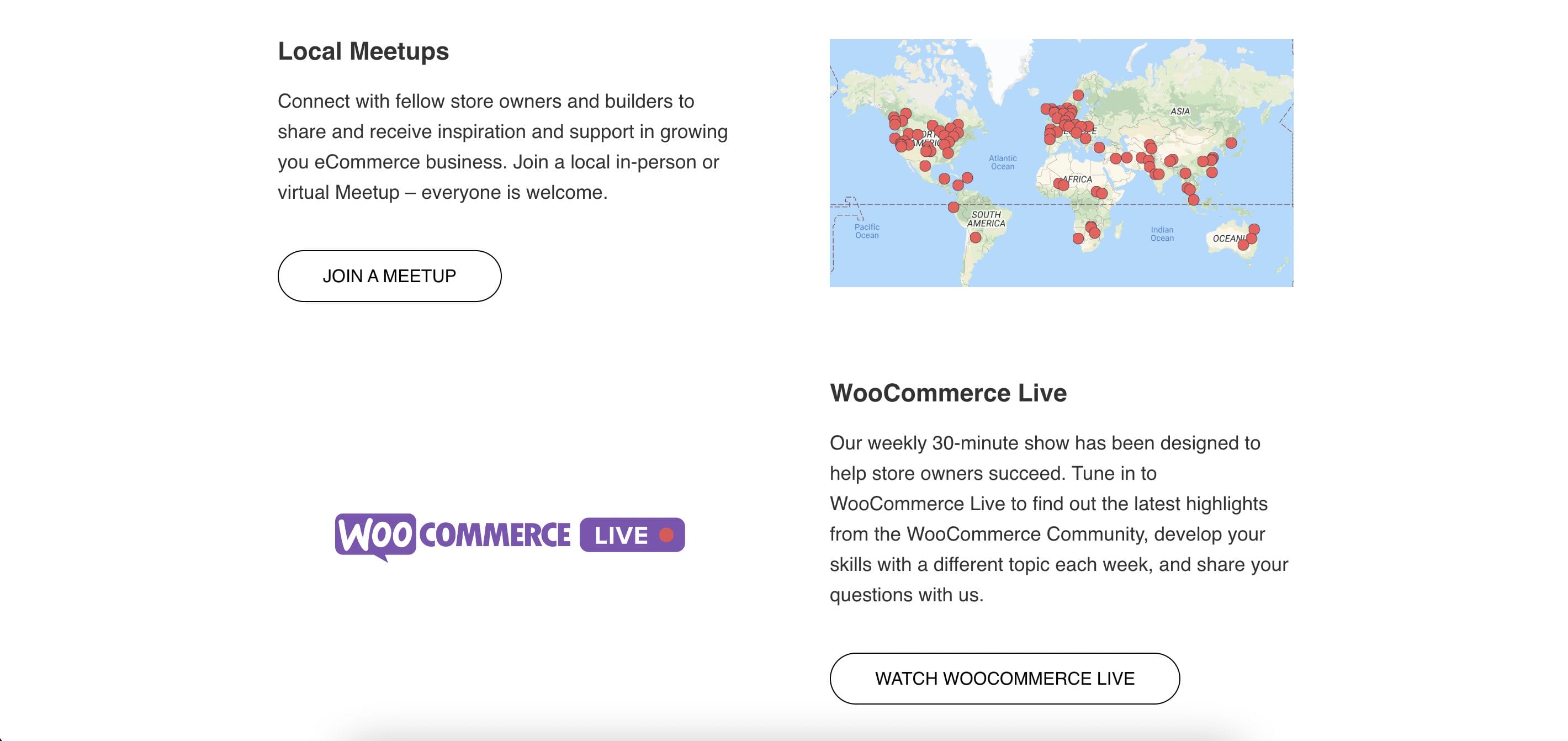Click the Local Meetups heading
This screenshot has height=741, width=1568.
click(363, 51)
